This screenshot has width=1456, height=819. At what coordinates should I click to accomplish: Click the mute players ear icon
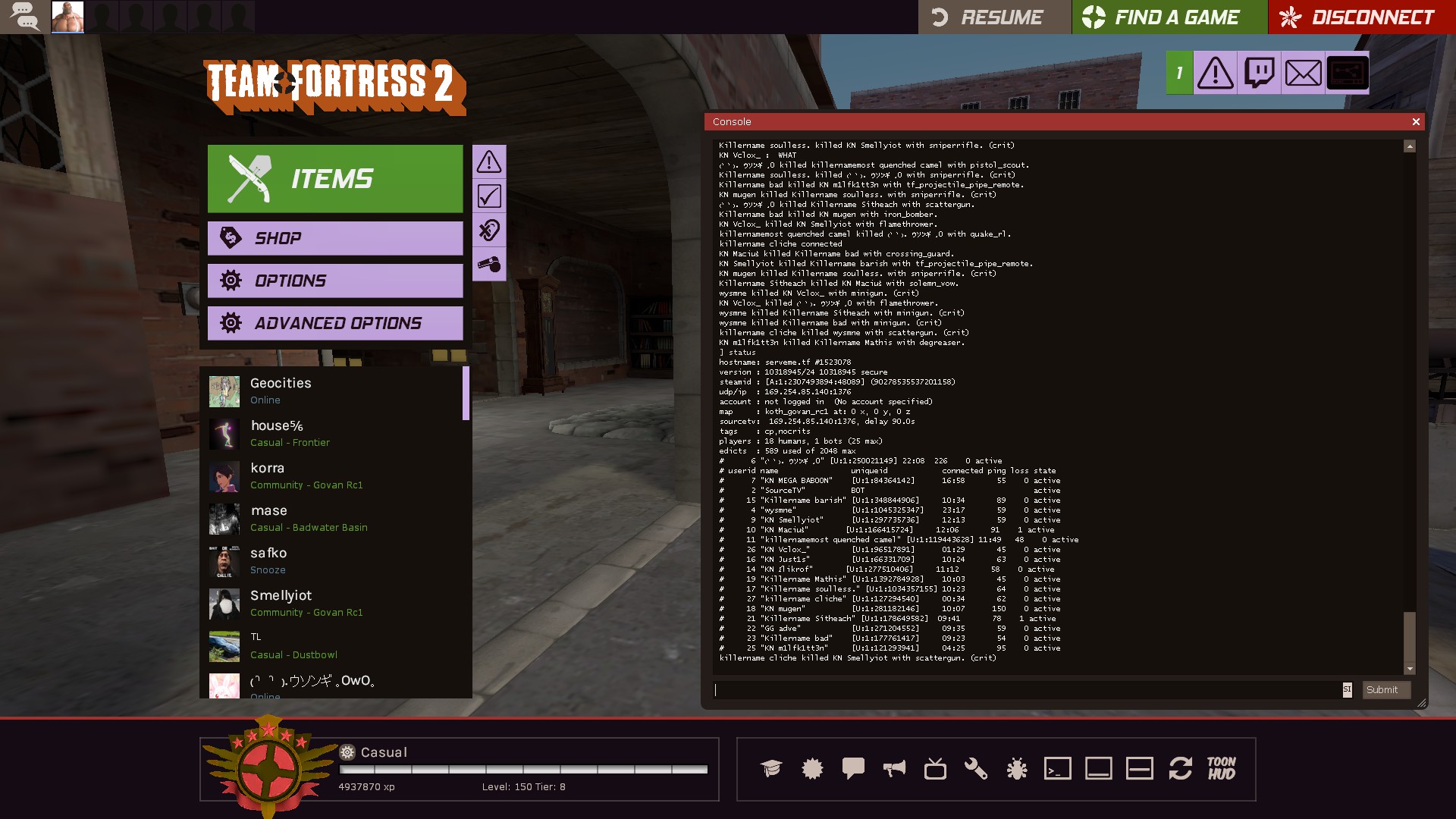click(489, 230)
